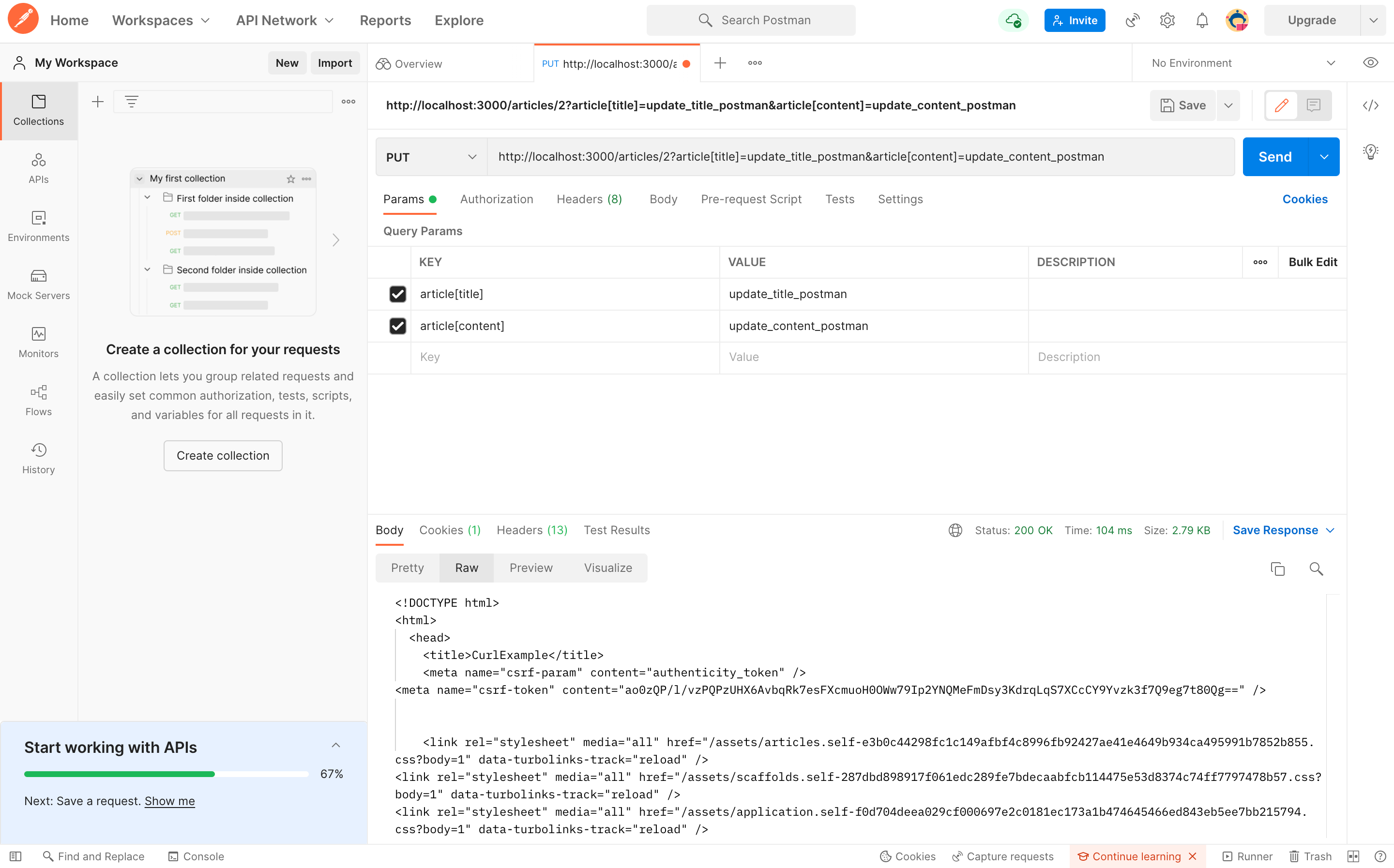The height and width of the screenshot is (868, 1394).
Task: Click the Import button
Action: [335, 62]
